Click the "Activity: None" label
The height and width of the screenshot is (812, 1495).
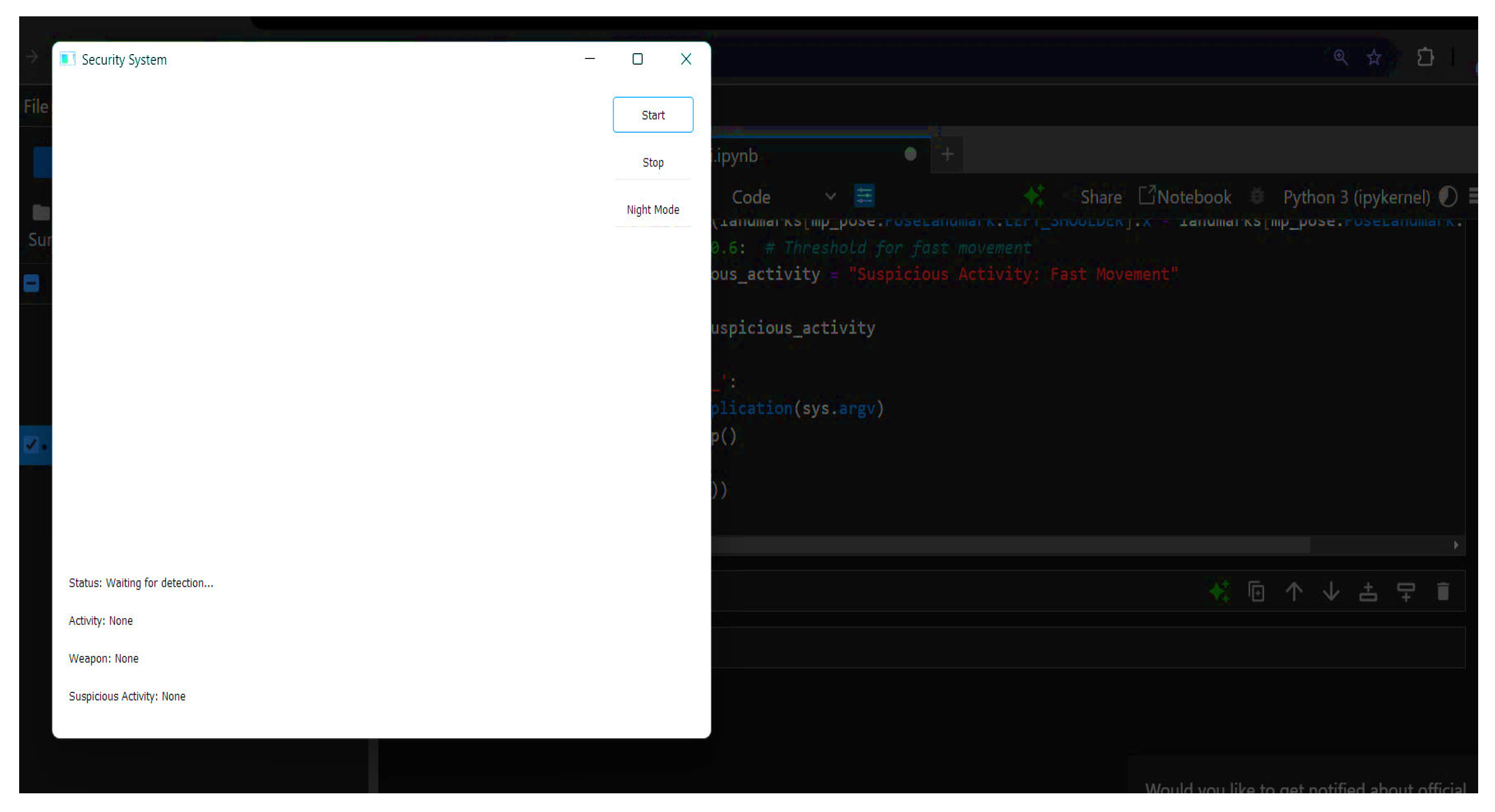(x=101, y=620)
